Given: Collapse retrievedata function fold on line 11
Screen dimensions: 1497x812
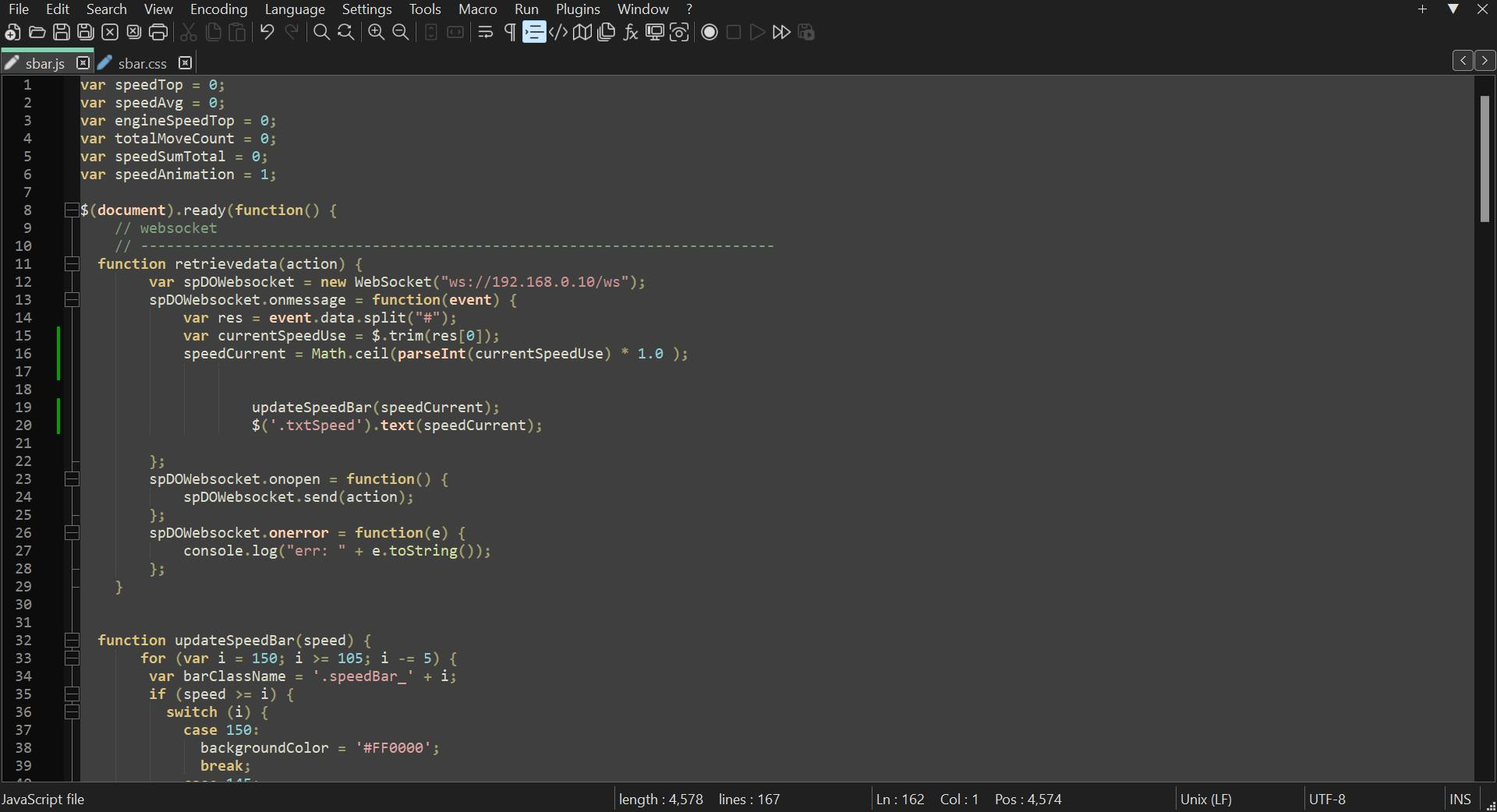Looking at the screenshot, I should (72, 264).
